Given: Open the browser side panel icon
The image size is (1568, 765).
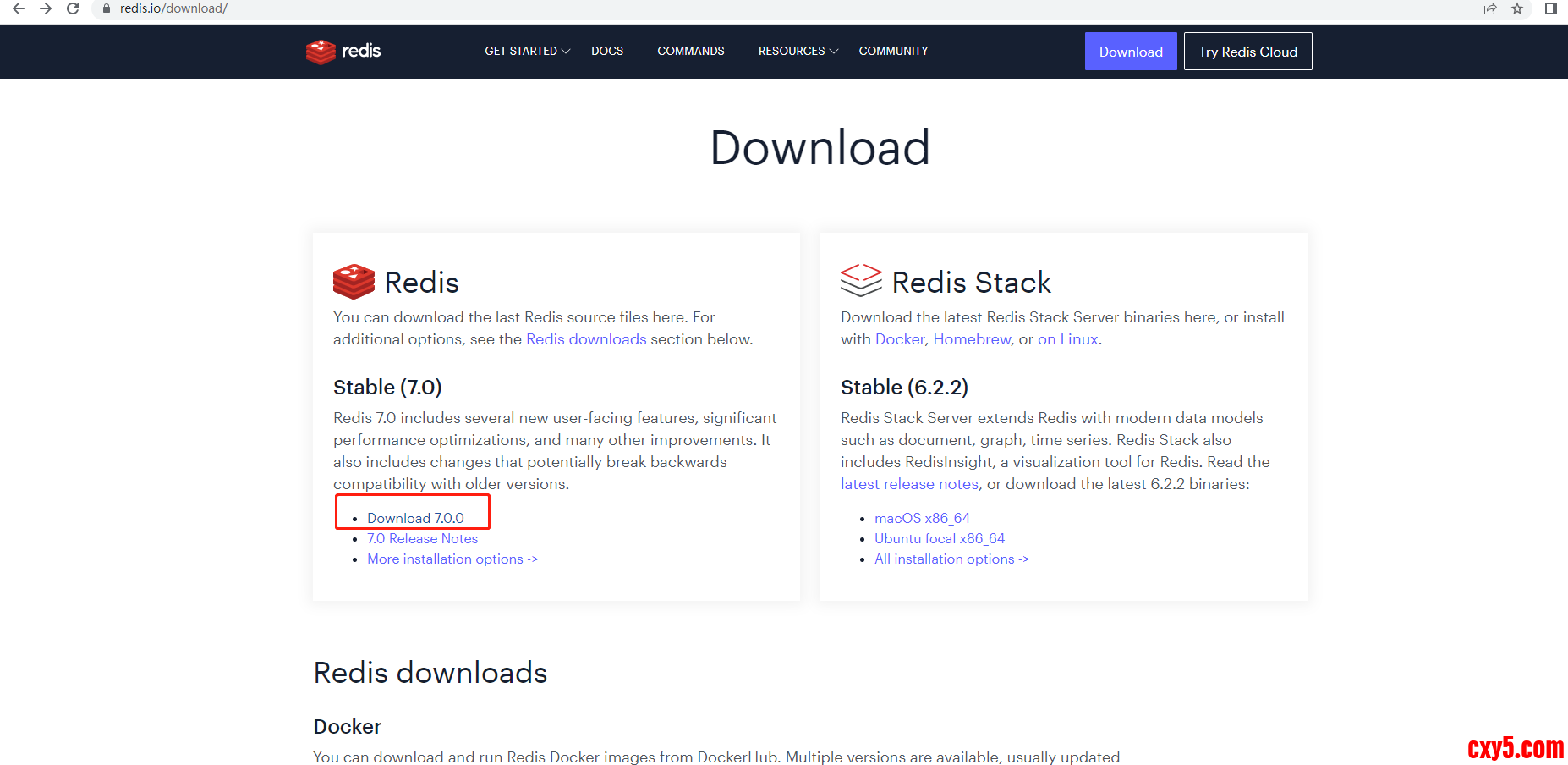Looking at the screenshot, I should [x=1550, y=8].
